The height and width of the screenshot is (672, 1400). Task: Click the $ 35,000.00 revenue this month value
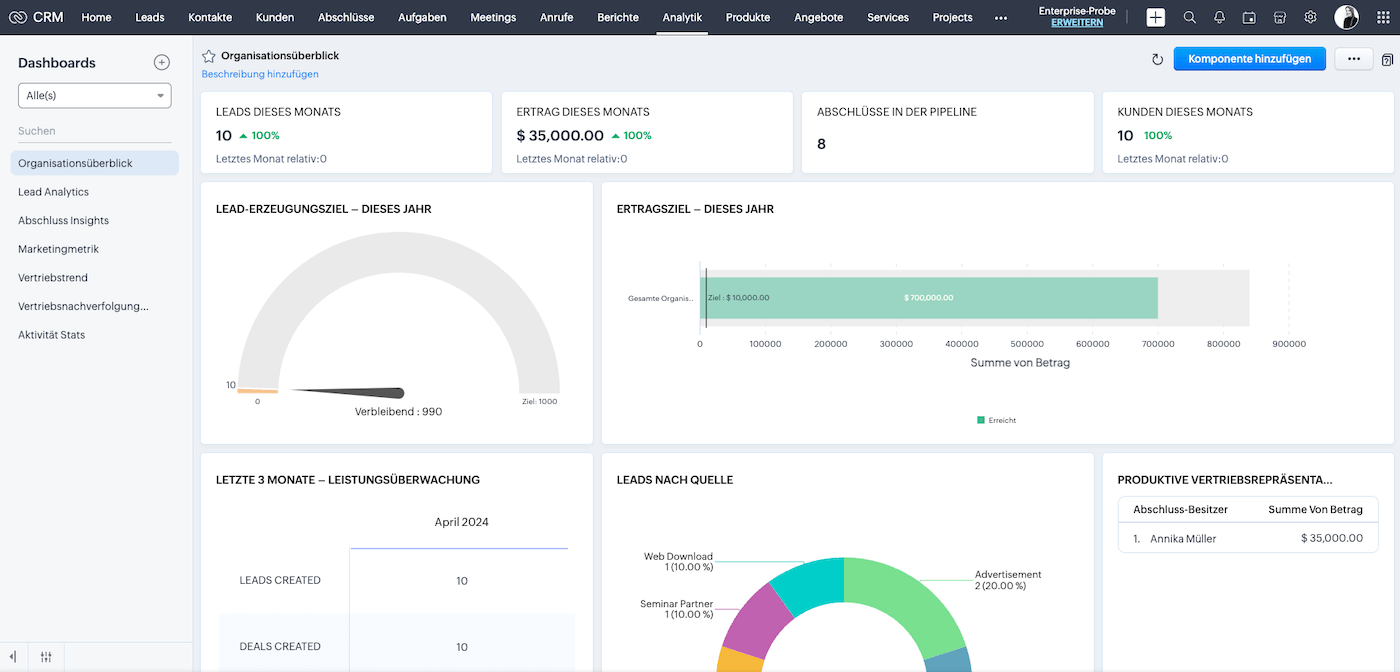pyautogui.click(x=560, y=135)
